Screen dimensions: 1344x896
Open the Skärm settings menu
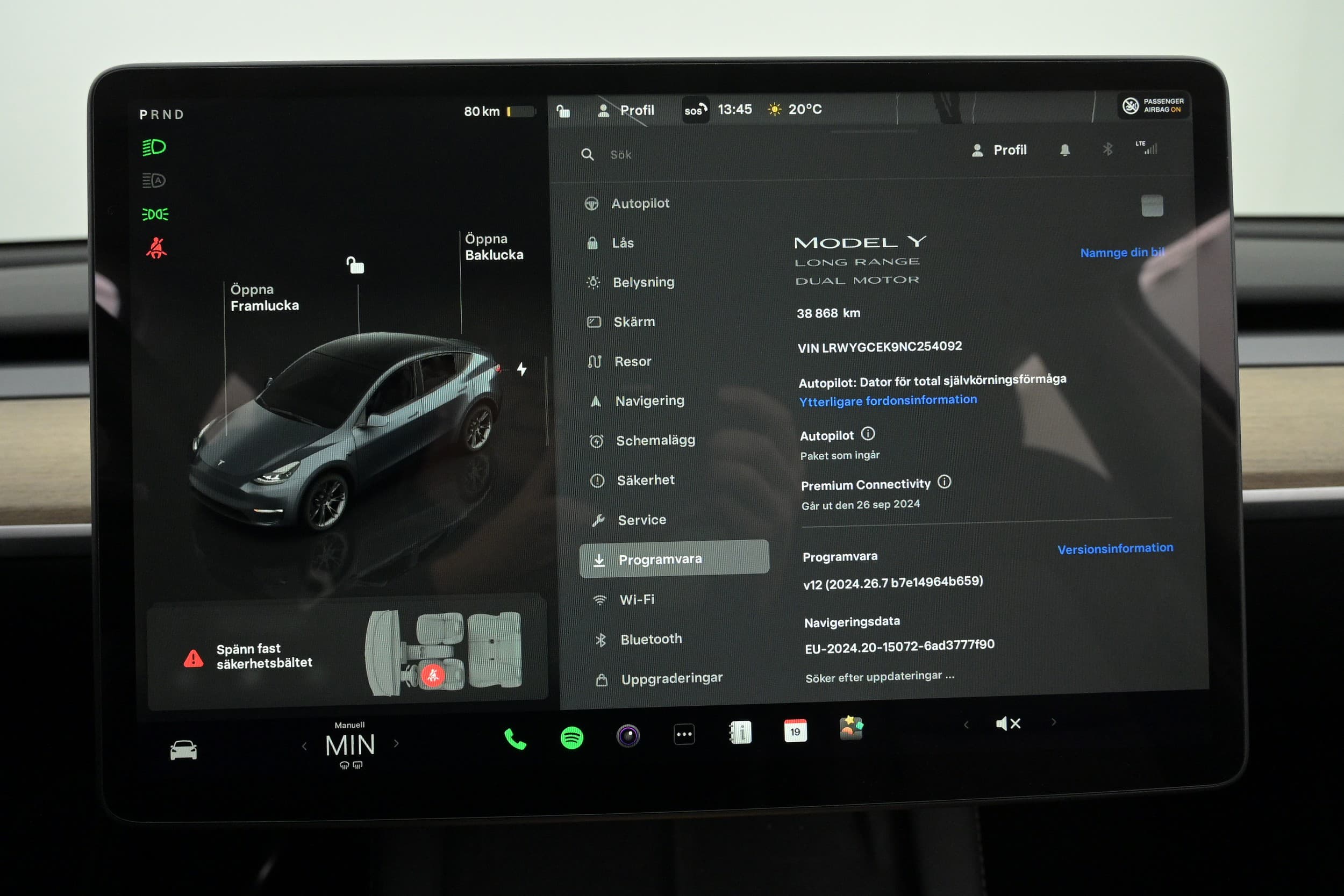[x=621, y=322]
